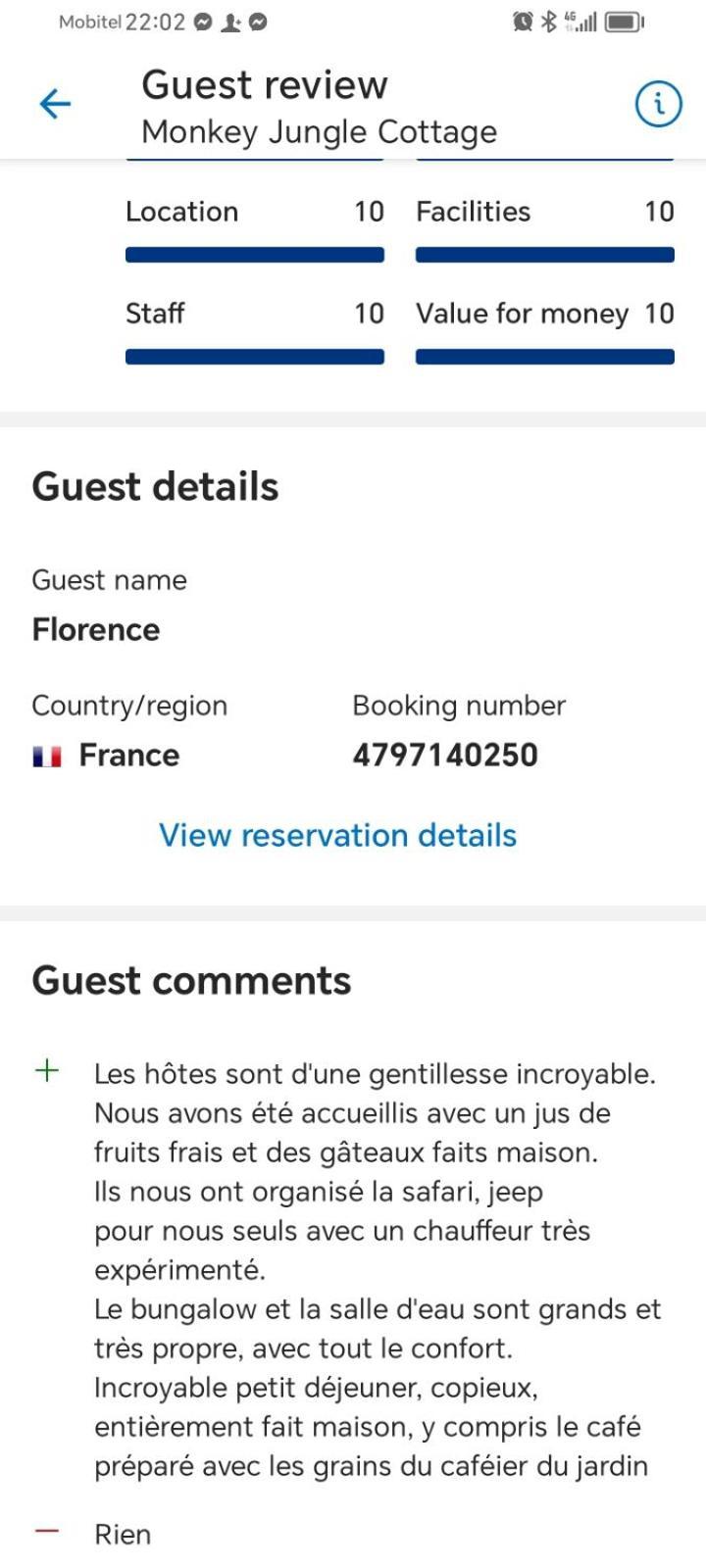Open the info circle icon

(659, 103)
